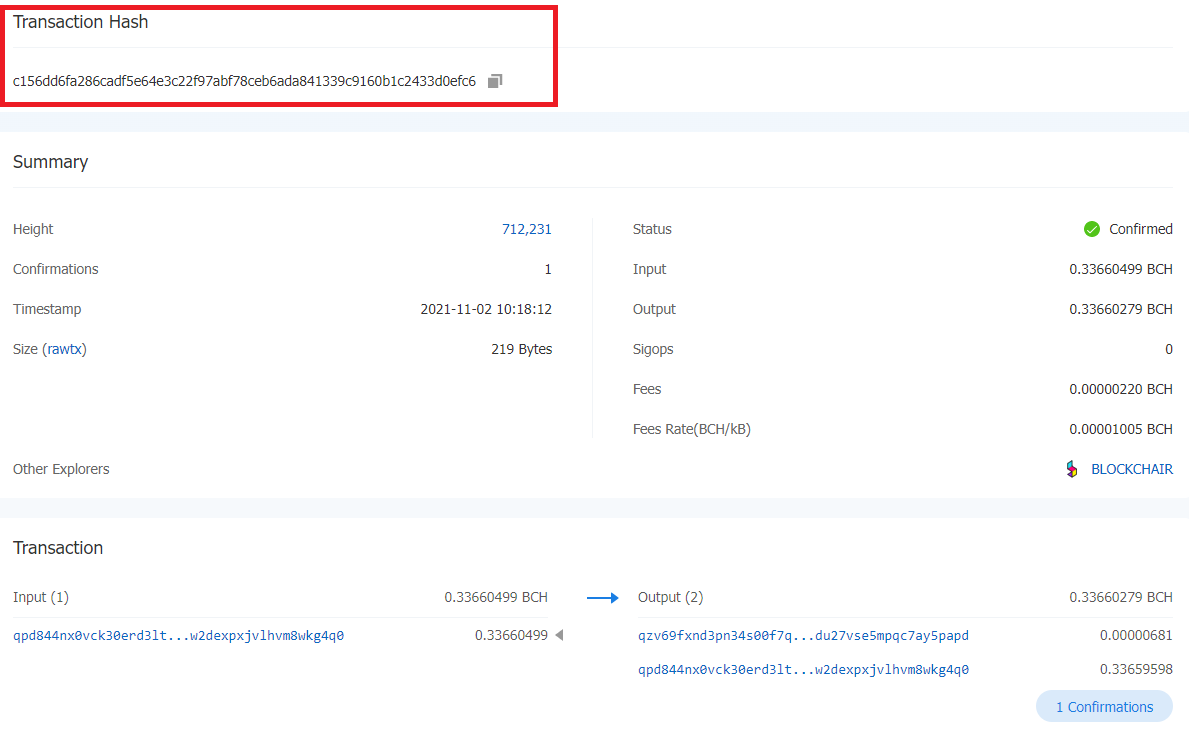This screenshot has height=732, width=1189.
Task: Open block height 712,231
Action: [x=526, y=229]
